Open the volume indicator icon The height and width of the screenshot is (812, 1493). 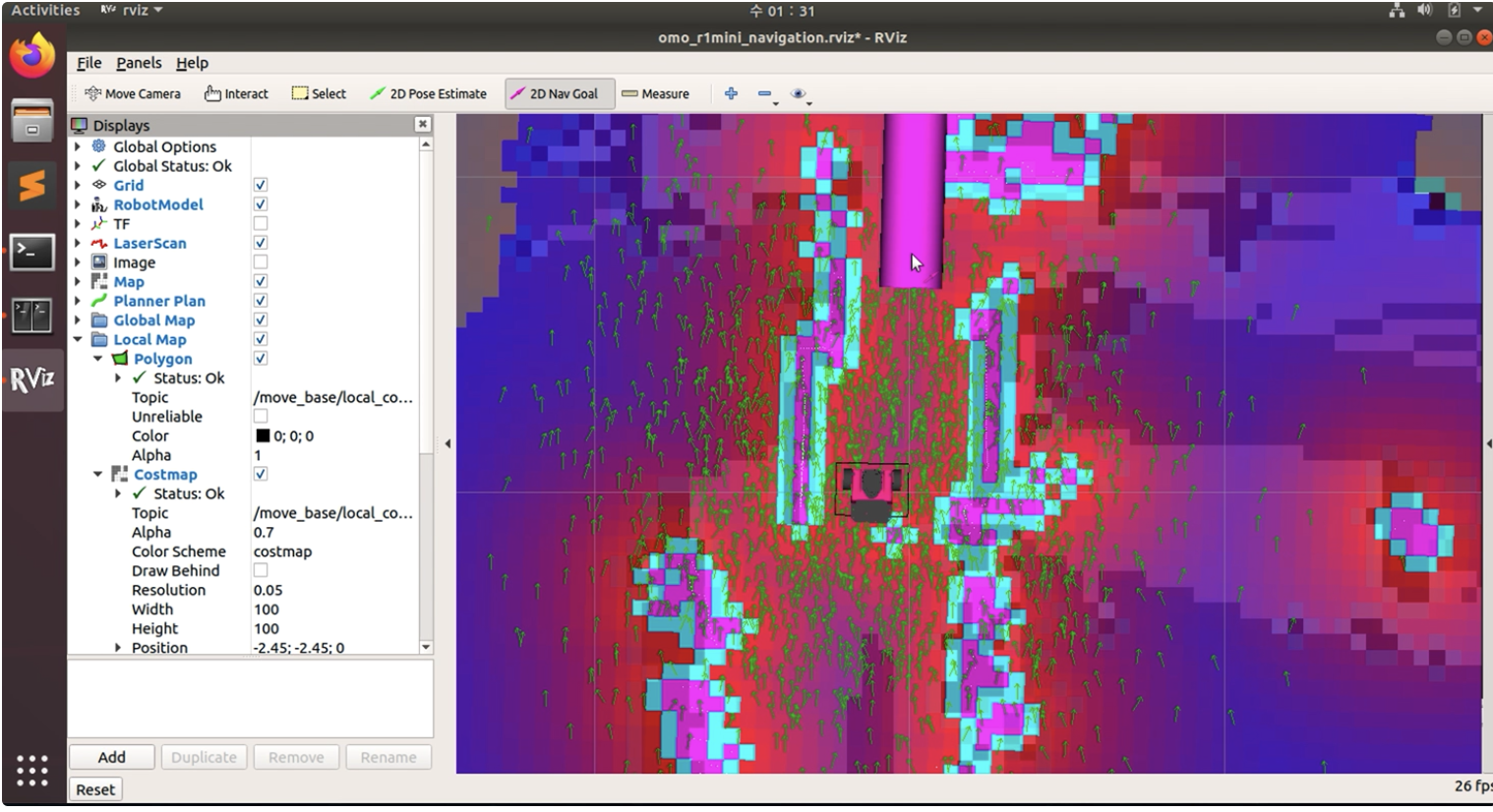pyautogui.click(x=1425, y=11)
